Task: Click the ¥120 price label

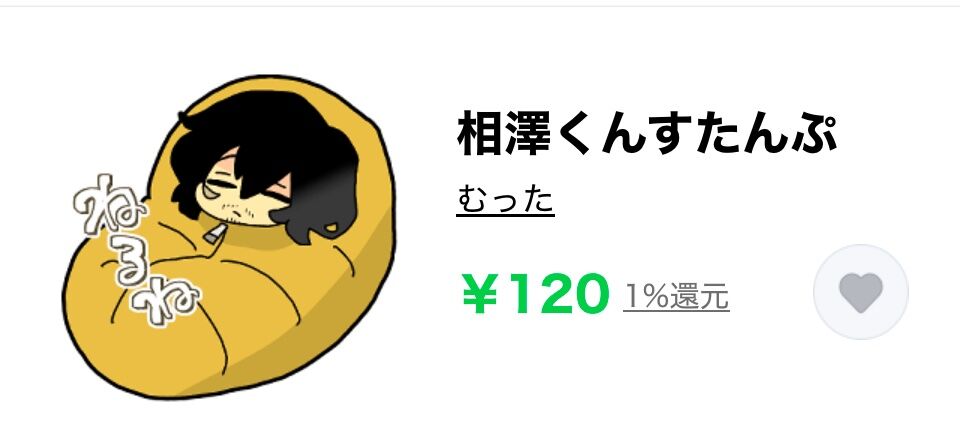Action: pyautogui.click(x=536, y=294)
